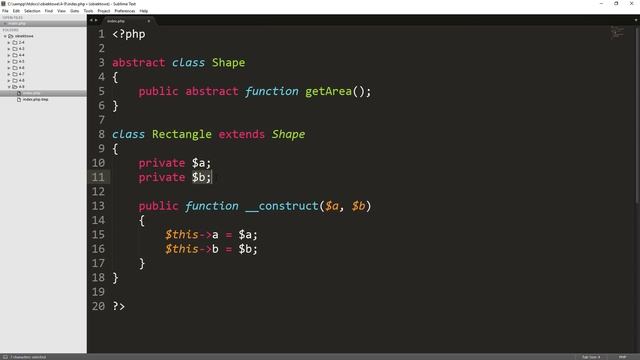This screenshot has width=640, height=360.
Task: Click '?>' closing tag on line 20
Action: click(119, 307)
